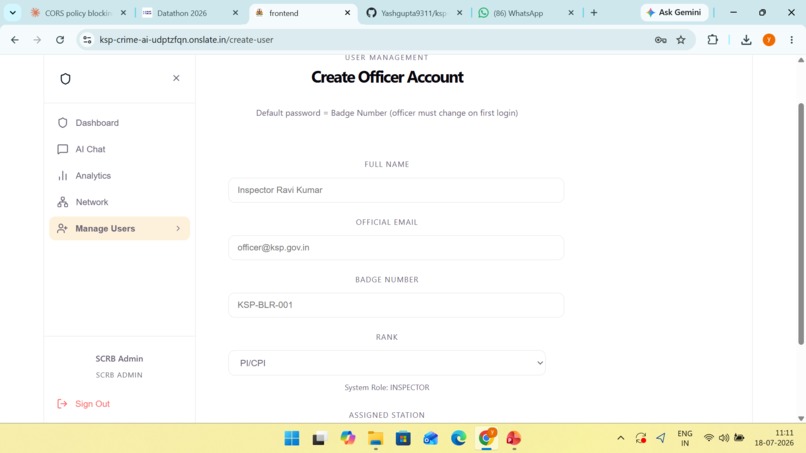Open Task View on the taskbar
This screenshot has width=806, height=453.
click(x=319, y=438)
